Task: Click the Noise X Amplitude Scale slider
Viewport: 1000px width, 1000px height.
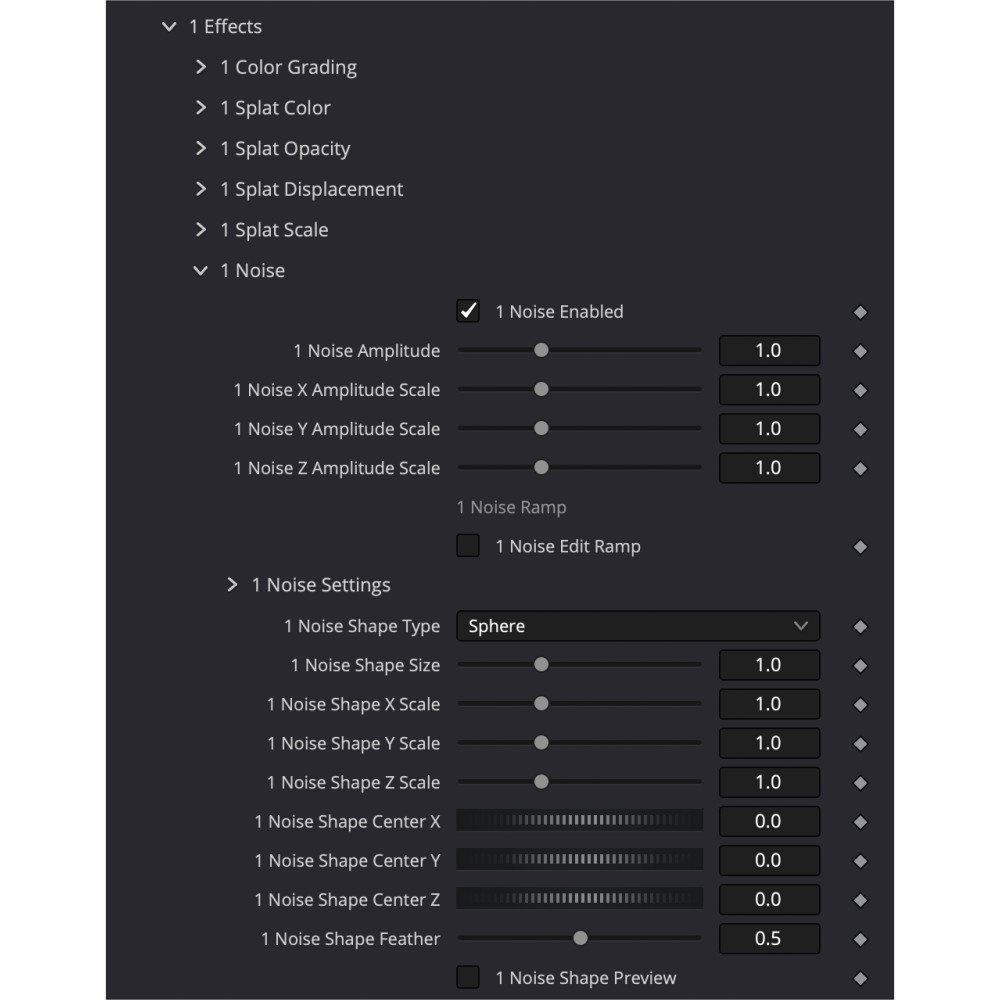Action: coord(579,389)
